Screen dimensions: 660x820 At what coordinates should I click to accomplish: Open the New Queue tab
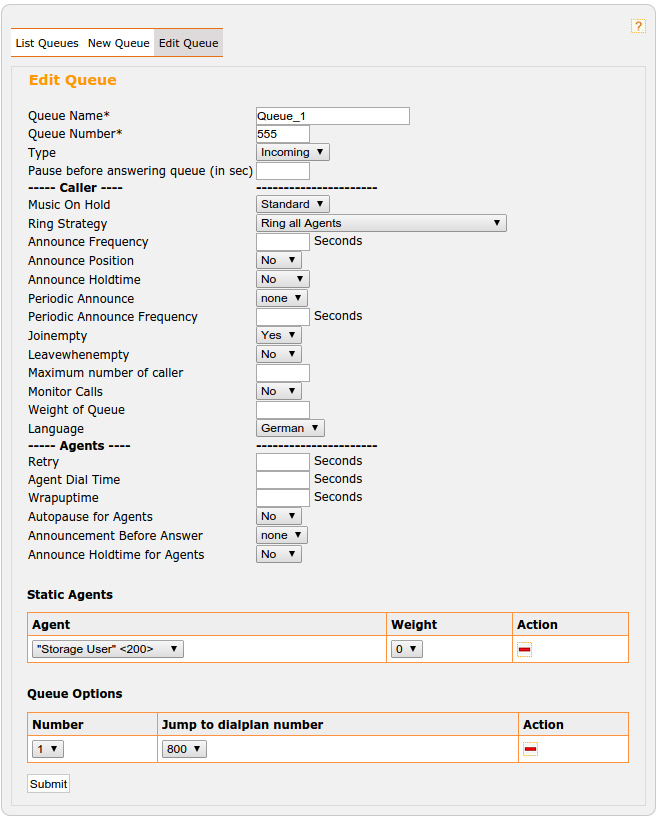[x=118, y=43]
